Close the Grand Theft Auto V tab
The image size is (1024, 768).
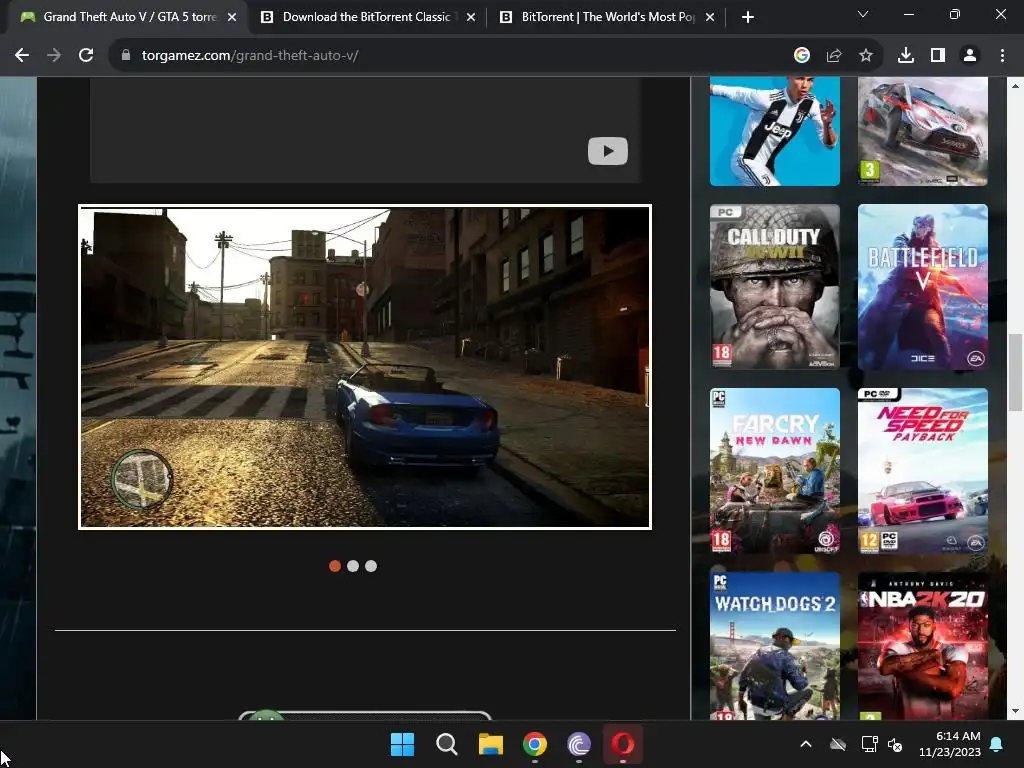[x=232, y=17]
